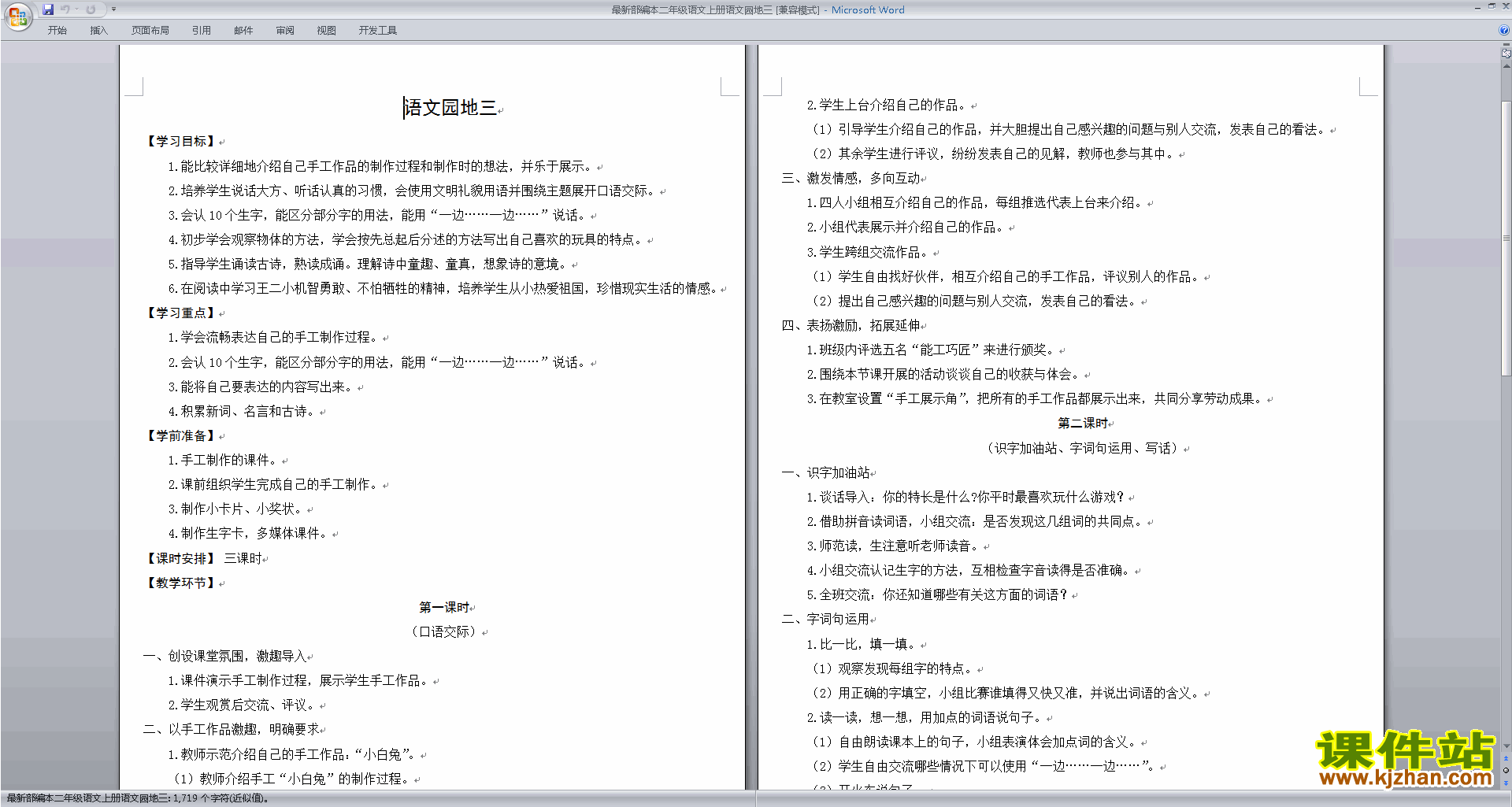Screen dimensions: 1512x807
Task: Open Word Help with the blue question mark
Action: 1504,30
